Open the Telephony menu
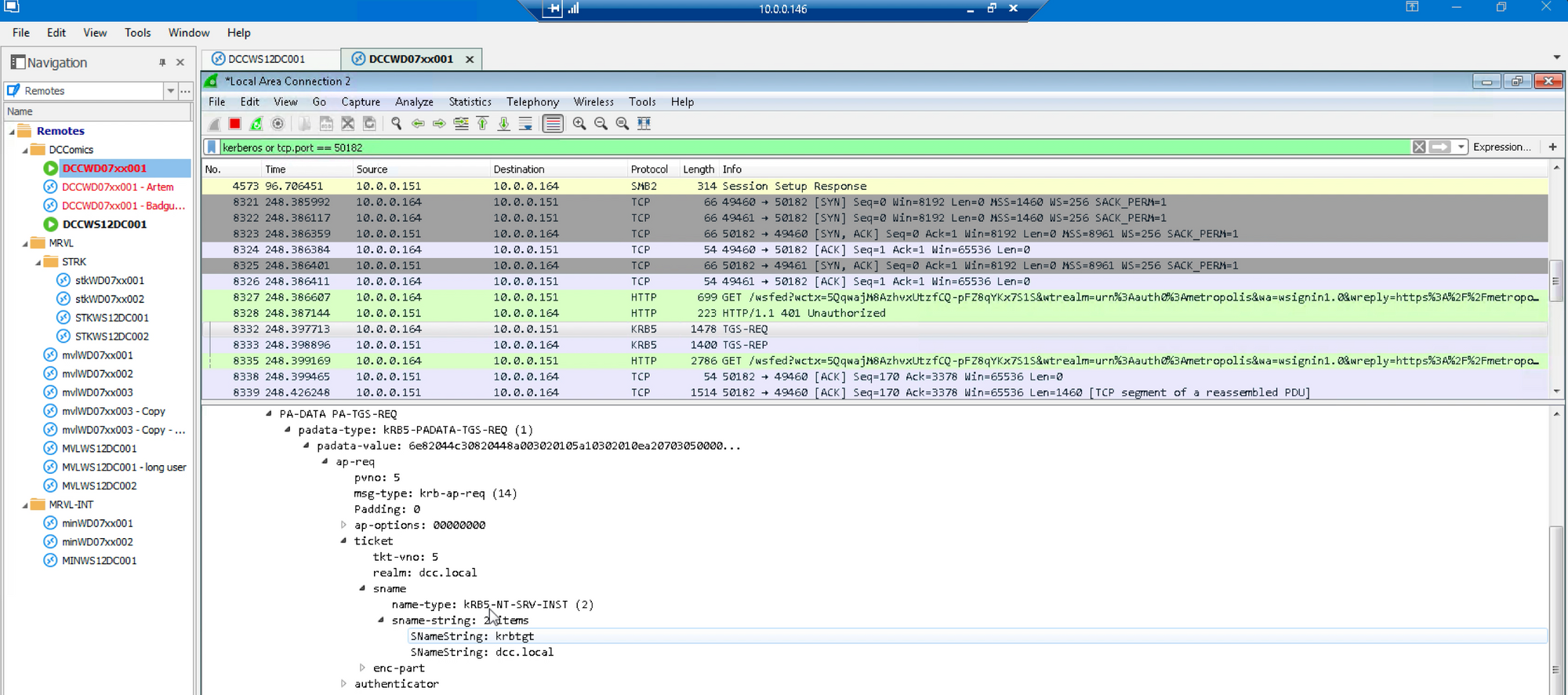 pyautogui.click(x=532, y=102)
